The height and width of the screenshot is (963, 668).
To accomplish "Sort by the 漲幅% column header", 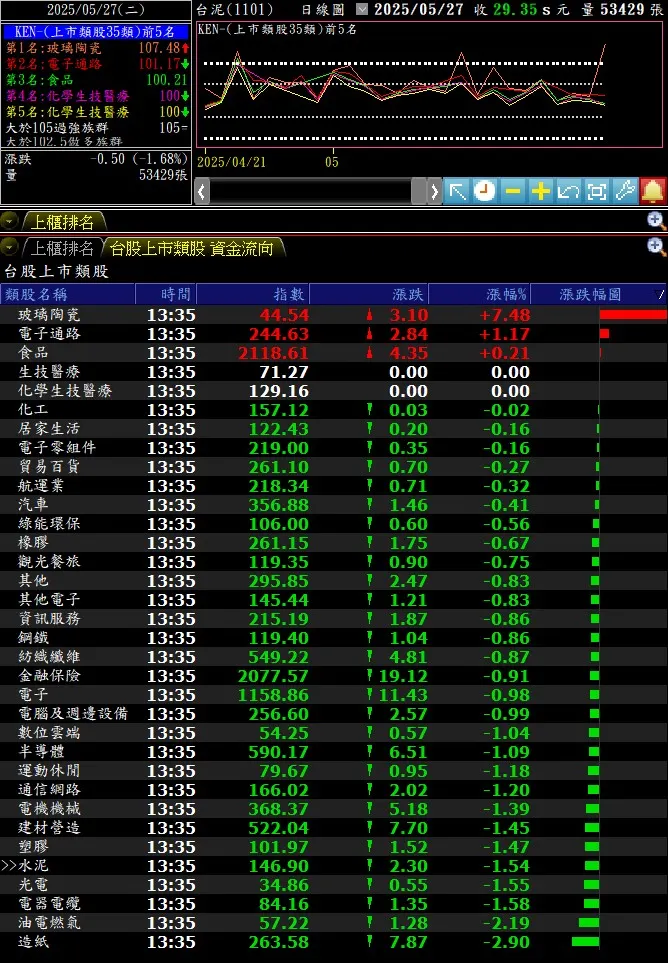I will click(x=480, y=294).
